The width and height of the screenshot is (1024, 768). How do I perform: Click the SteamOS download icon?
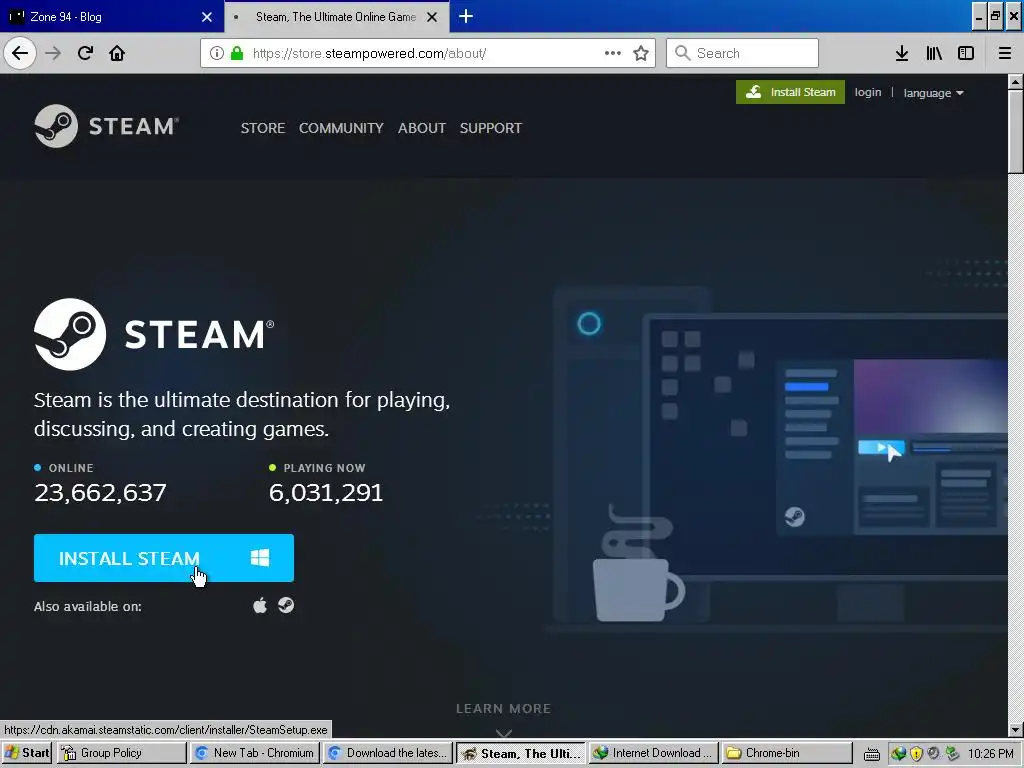click(286, 605)
